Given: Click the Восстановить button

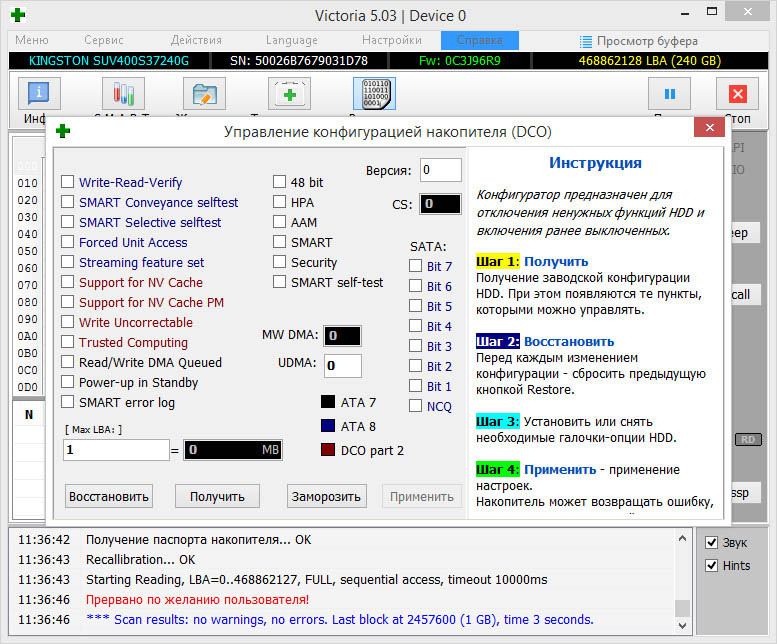Looking at the screenshot, I should tap(109, 496).
